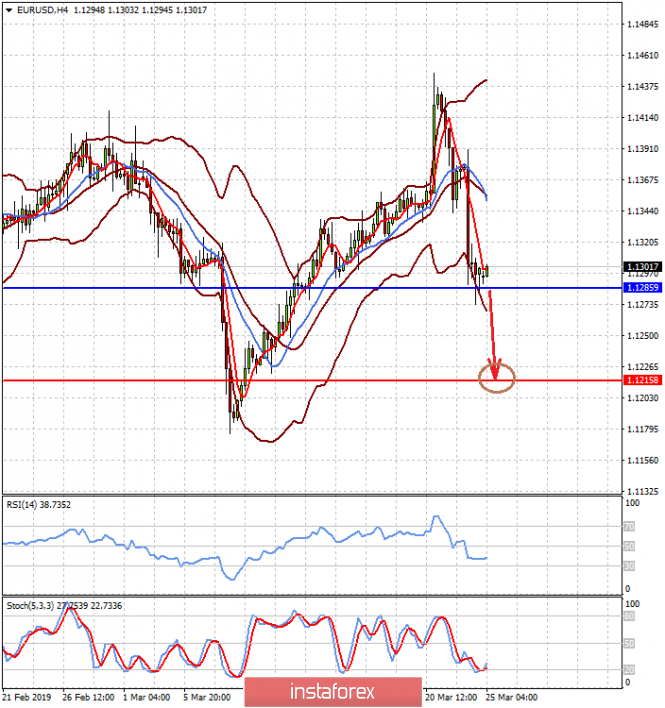The image size is (665, 708).
Task: Click the EURUSD,H4 chart title text
Action: (36, 10)
